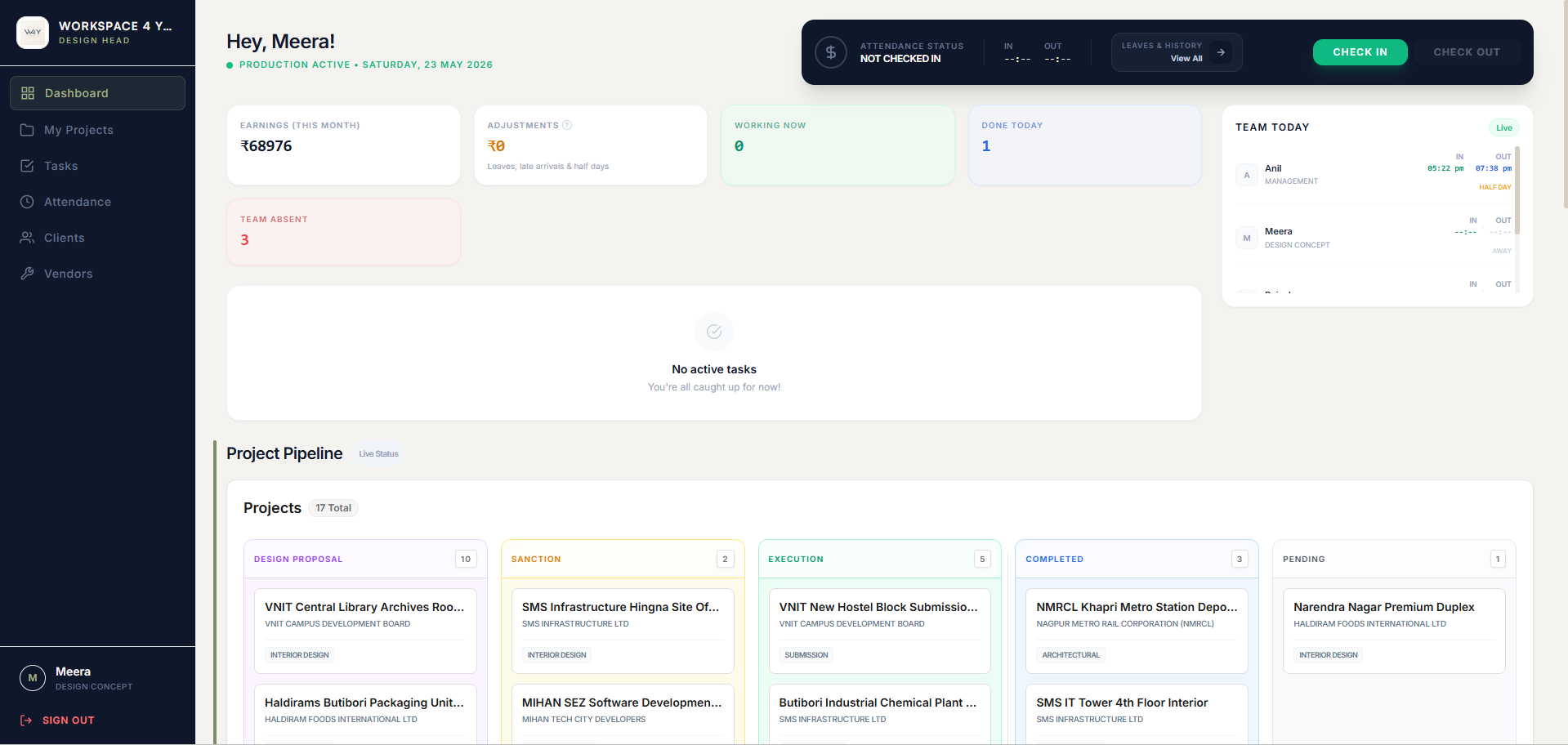This screenshot has width=1568, height=745.
Task: Click the Earnings this month card
Action: tap(343, 145)
